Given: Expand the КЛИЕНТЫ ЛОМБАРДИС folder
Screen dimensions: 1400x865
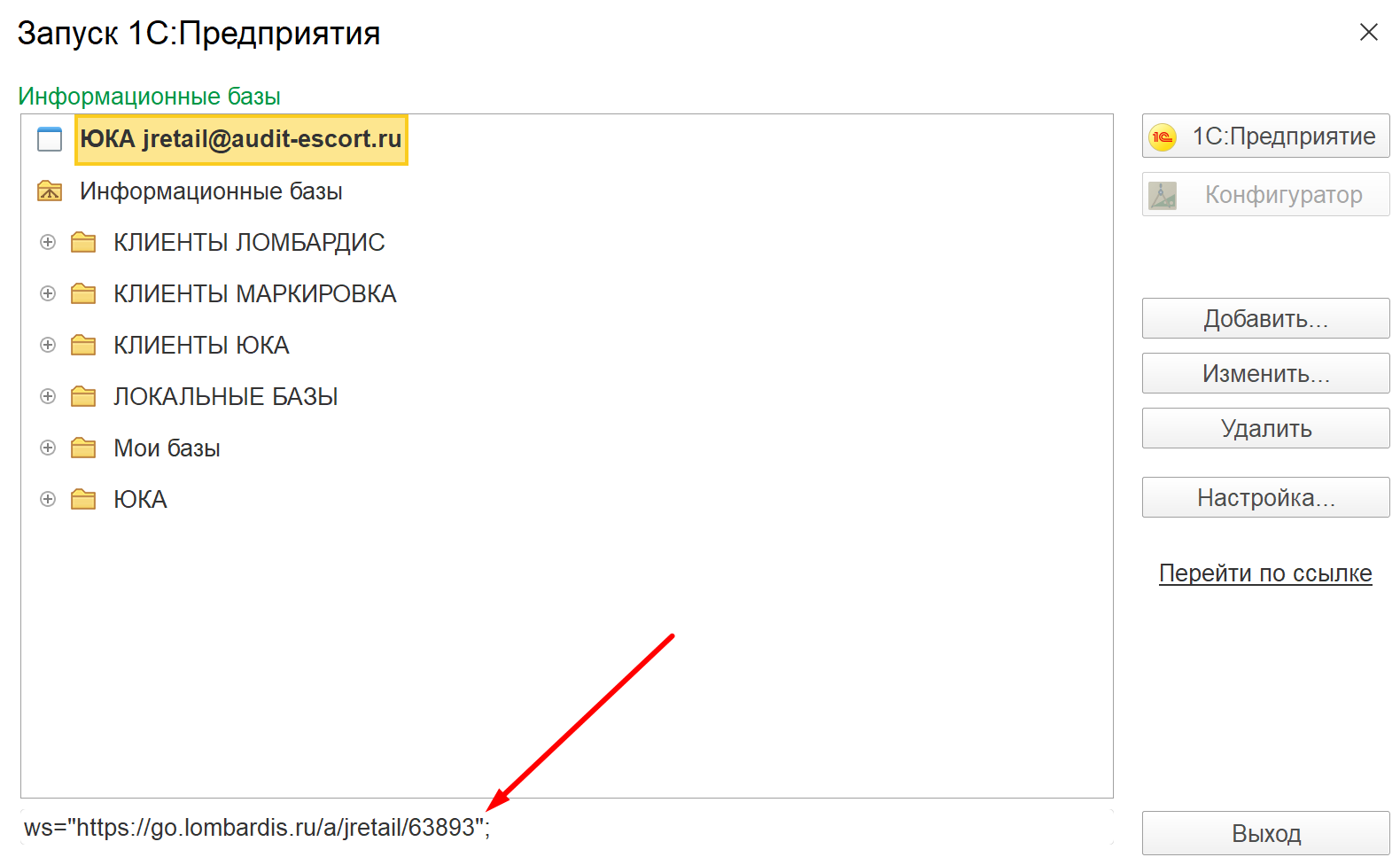Looking at the screenshot, I should coord(48,242).
